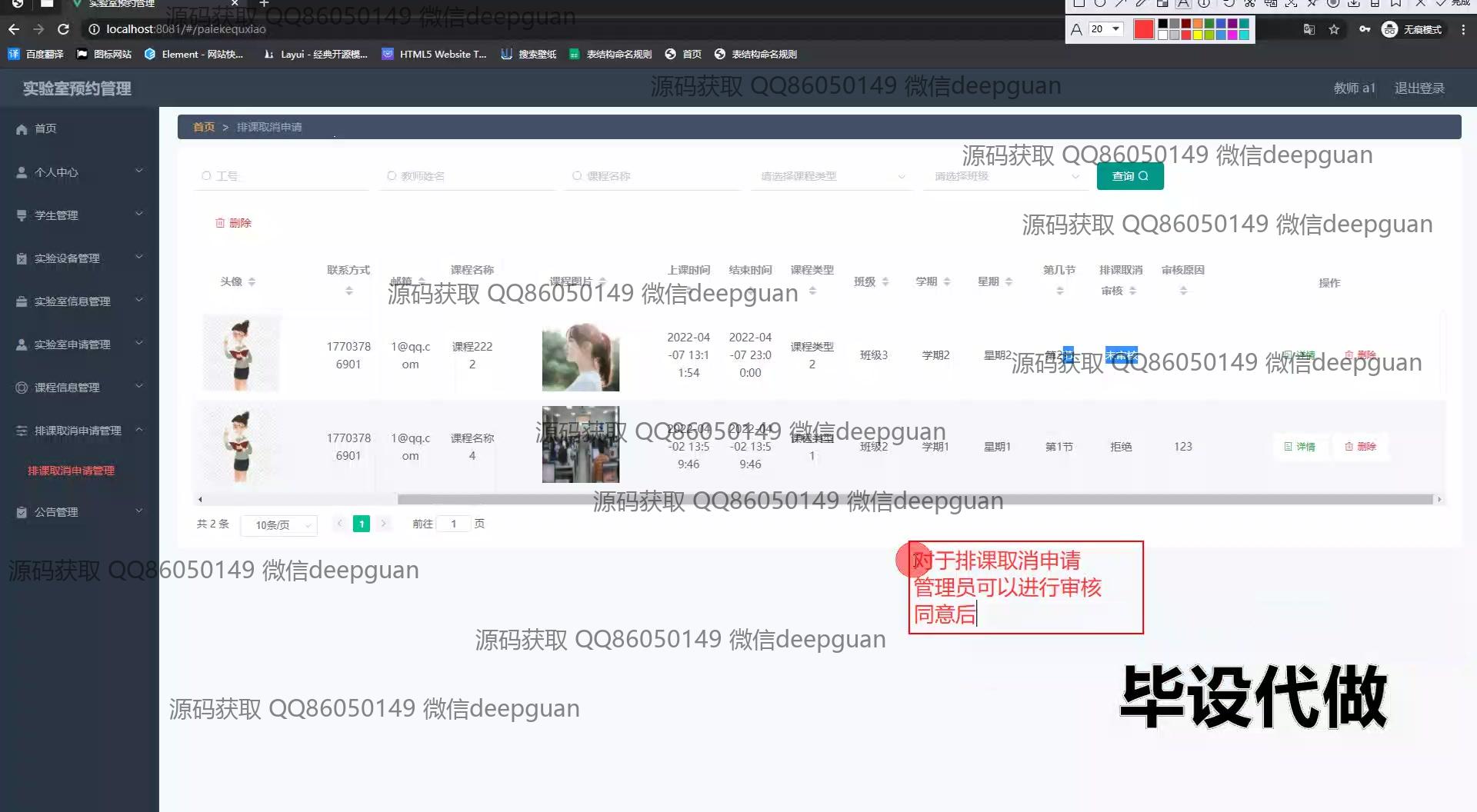Click the 教师 a1 user label
The height and width of the screenshot is (812, 1477).
point(1354,88)
